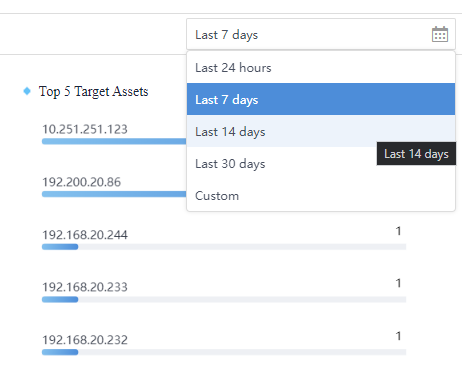The width and height of the screenshot is (462, 369).
Task: Click IP address 10.251.251.123
Action: [x=85, y=129]
